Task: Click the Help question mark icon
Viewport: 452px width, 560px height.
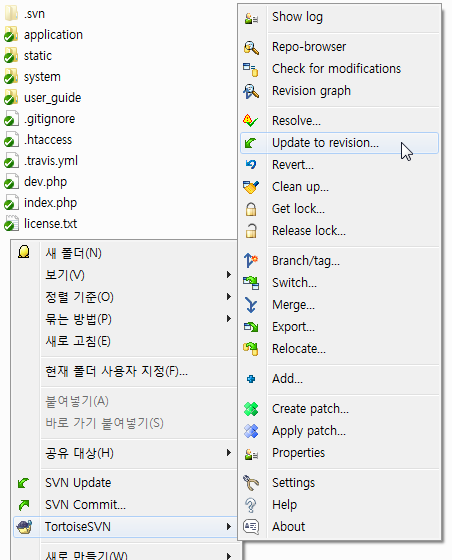Action: pos(251,505)
